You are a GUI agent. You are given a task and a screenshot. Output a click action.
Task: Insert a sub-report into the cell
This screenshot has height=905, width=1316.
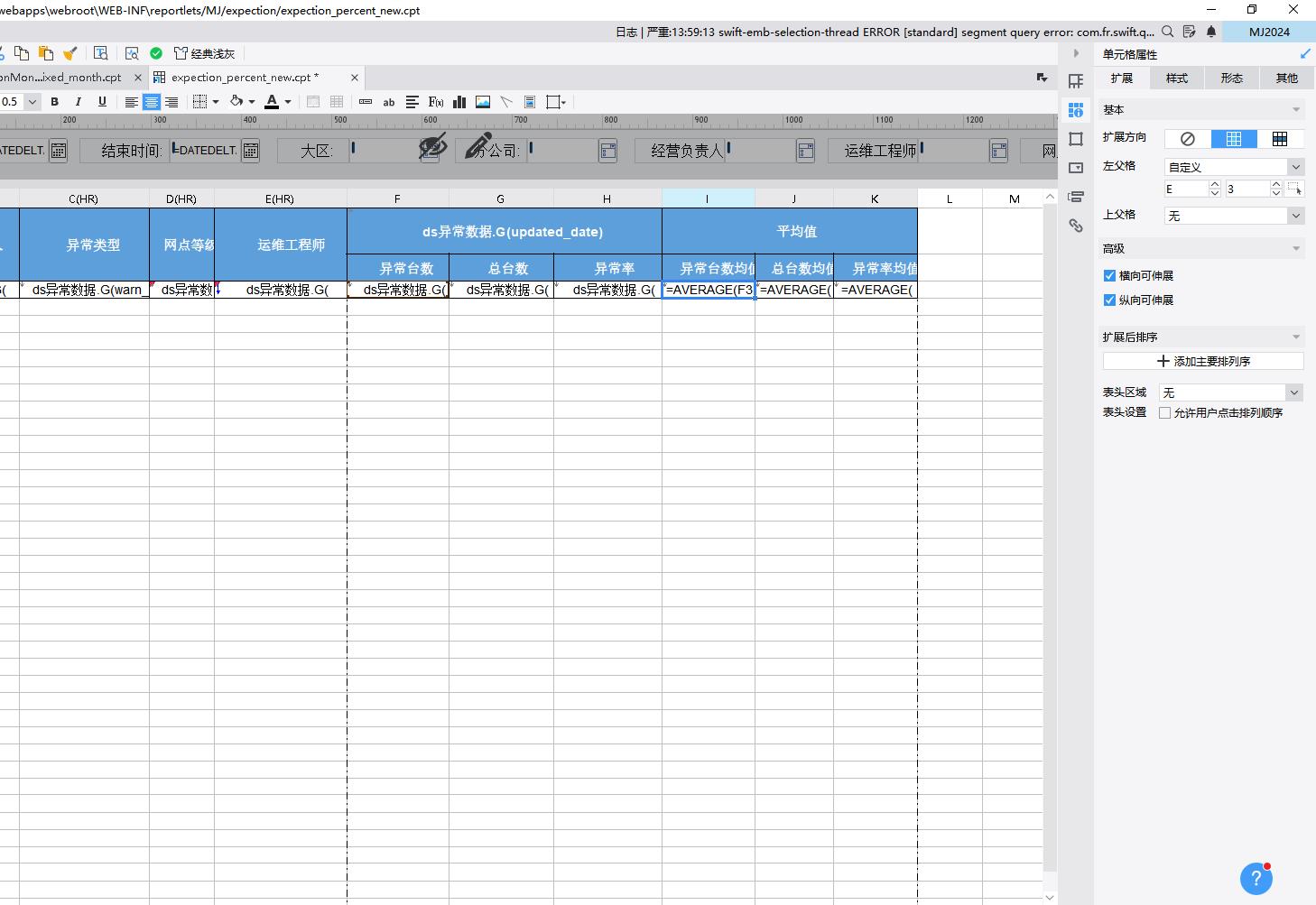[x=530, y=102]
